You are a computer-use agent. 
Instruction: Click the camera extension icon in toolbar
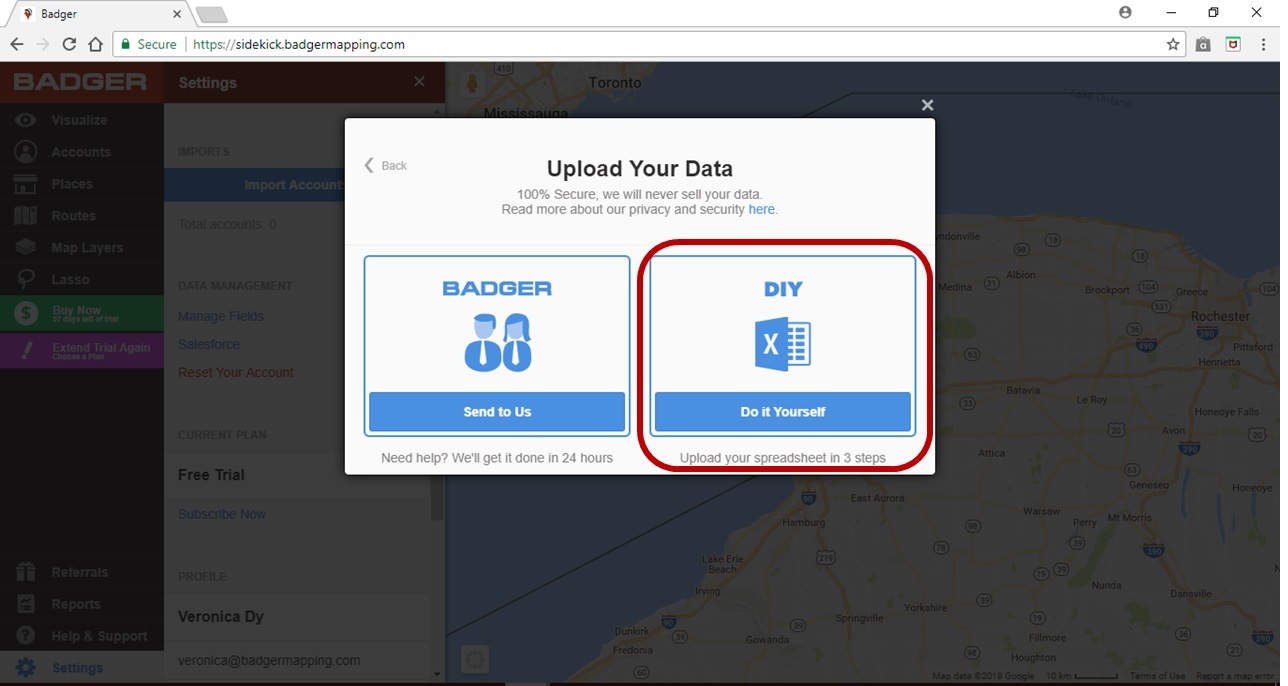[x=1203, y=44]
